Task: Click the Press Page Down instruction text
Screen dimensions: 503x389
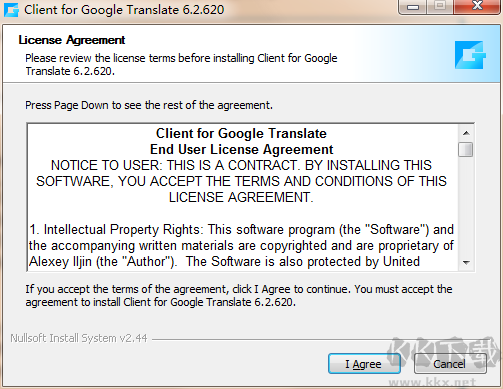Action: 149,105
